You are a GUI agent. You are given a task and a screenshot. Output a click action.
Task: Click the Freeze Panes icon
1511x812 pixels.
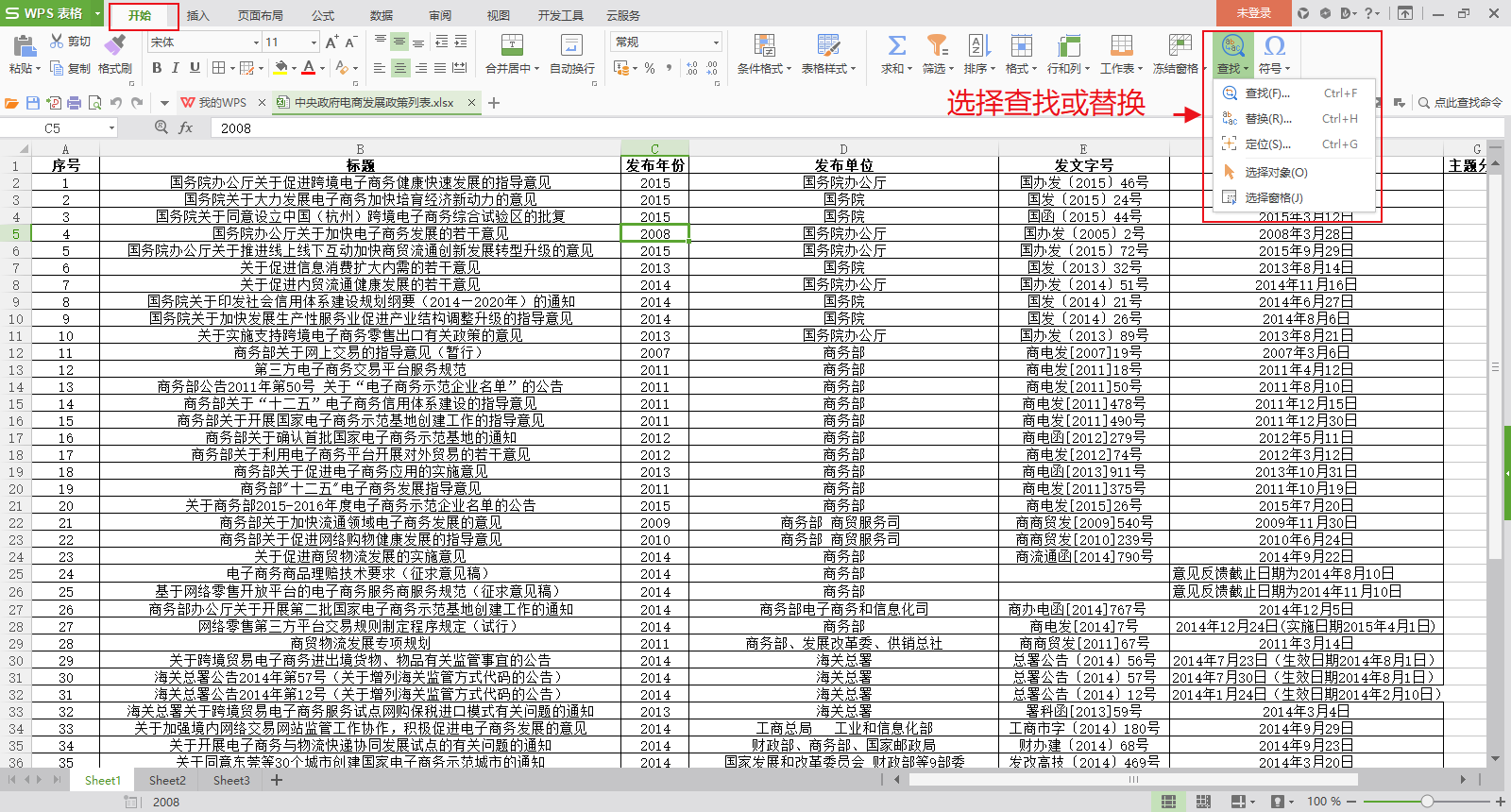coord(1180,45)
